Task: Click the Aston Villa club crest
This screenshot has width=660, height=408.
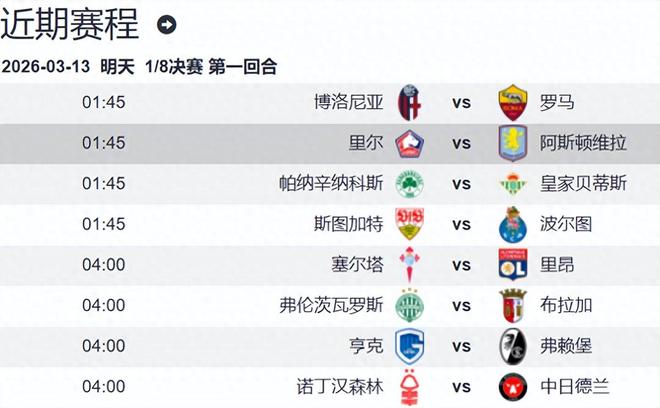Action: pyautogui.click(x=512, y=143)
